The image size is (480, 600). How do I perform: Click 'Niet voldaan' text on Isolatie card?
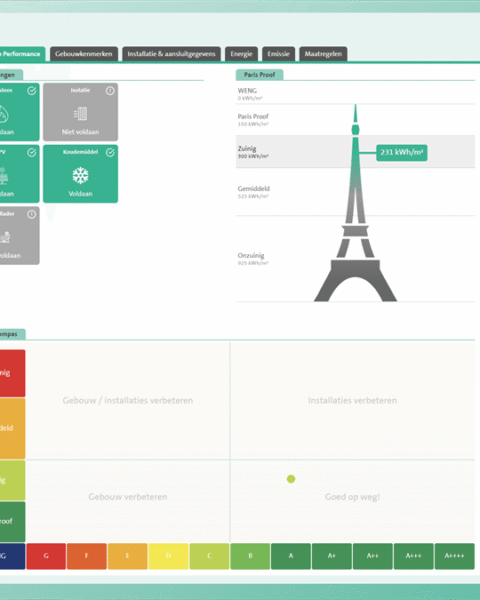click(x=80, y=132)
